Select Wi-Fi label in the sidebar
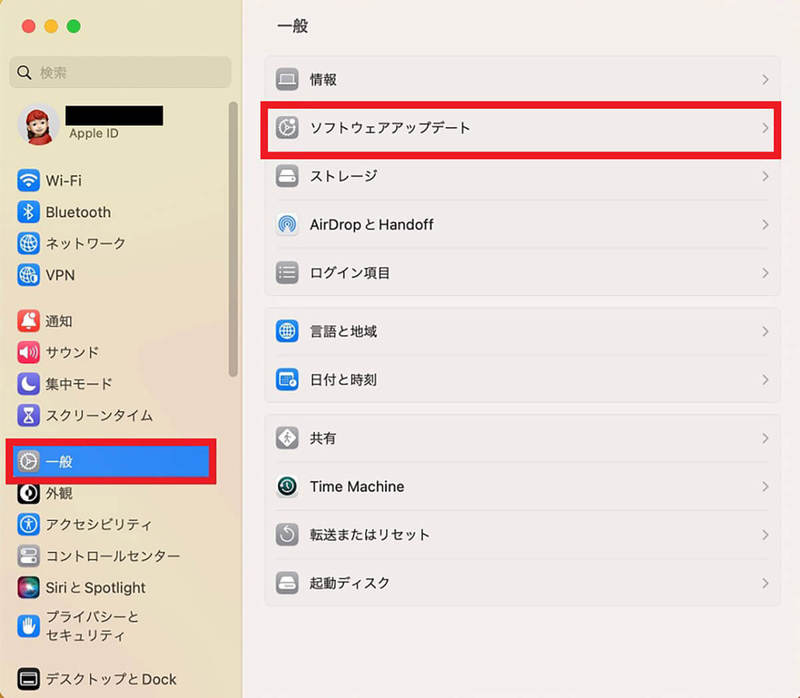This screenshot has height=698, width=800. (64, 181)
